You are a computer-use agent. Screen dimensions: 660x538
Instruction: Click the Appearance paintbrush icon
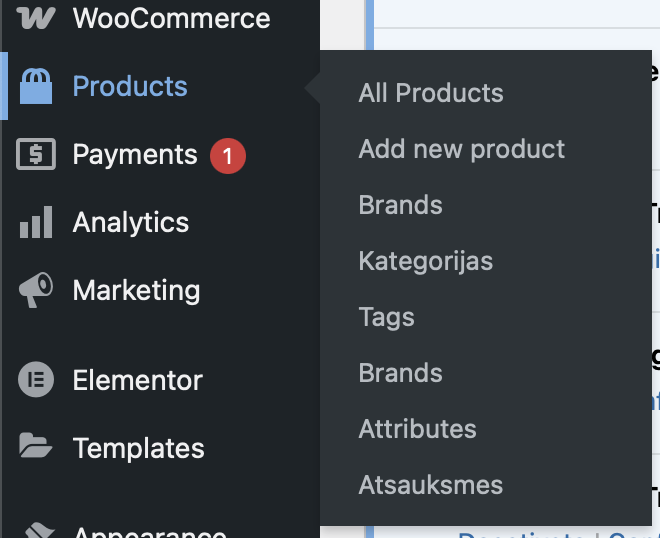(40, 530)
